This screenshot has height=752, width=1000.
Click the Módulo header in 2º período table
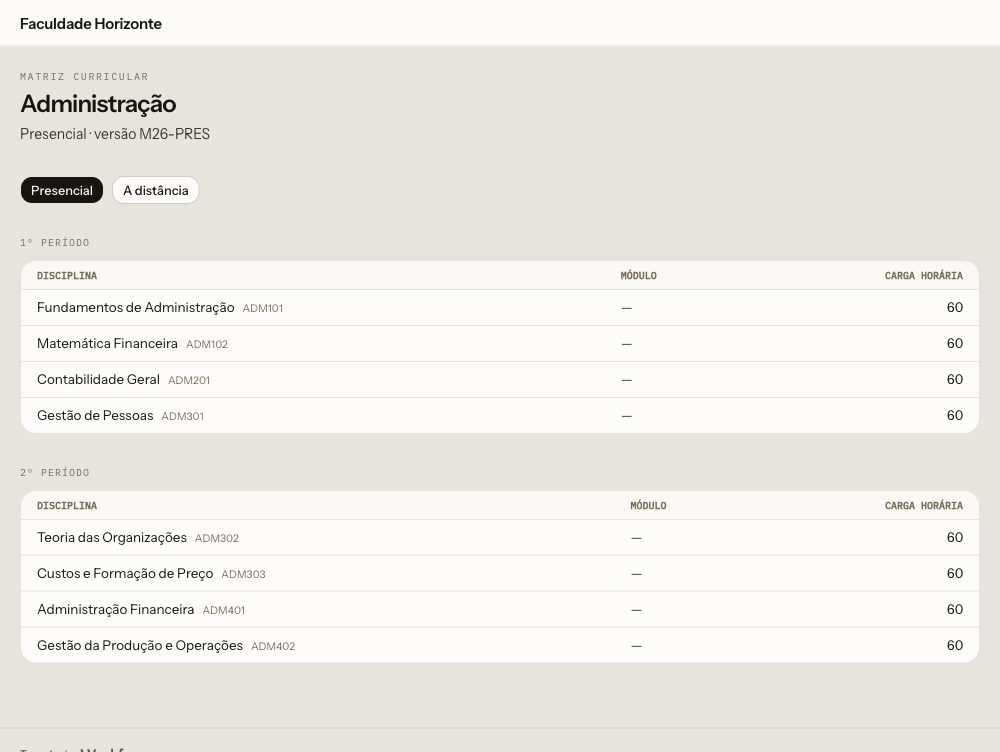coord(648,506)
